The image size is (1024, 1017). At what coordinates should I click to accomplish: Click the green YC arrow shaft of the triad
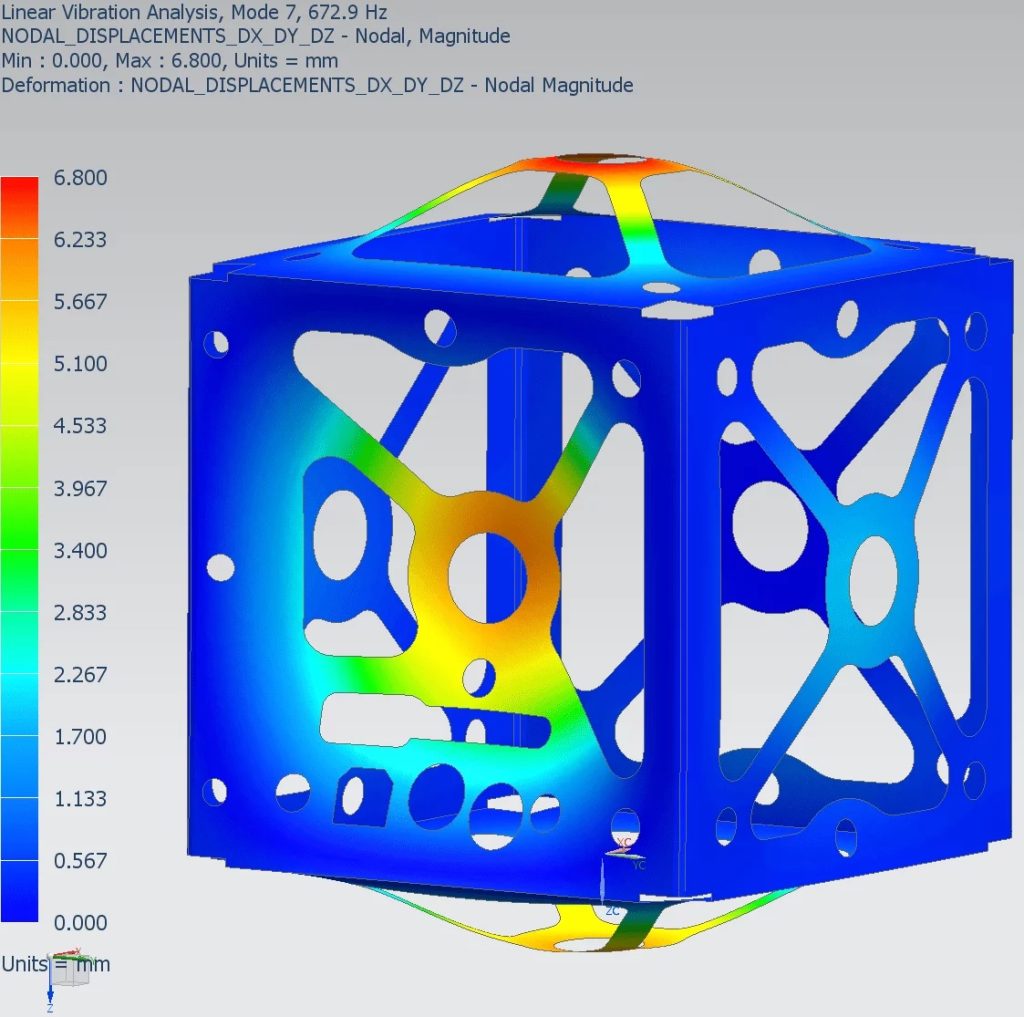point(633,857)
